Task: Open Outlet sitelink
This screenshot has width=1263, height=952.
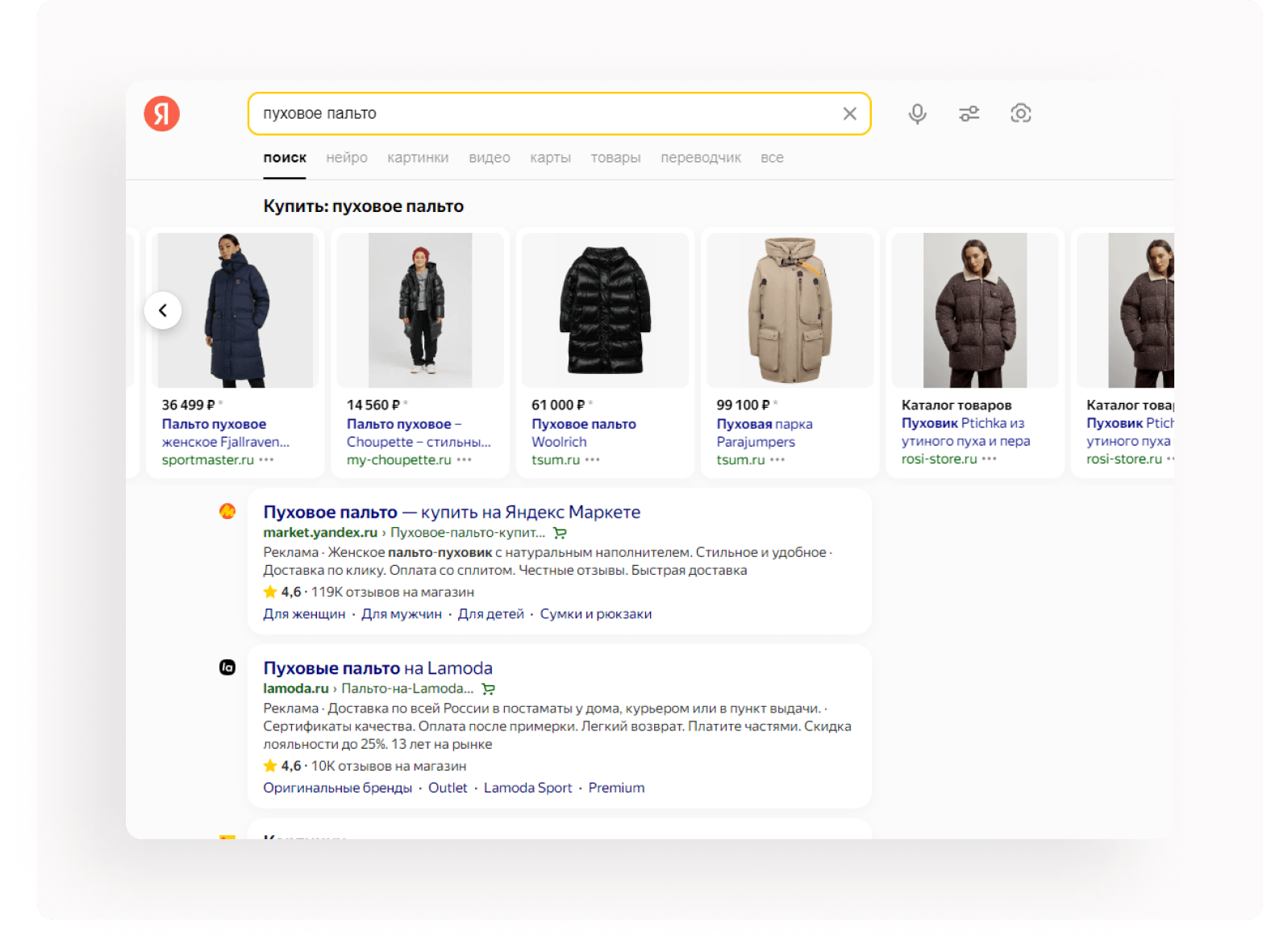Action: click(x=448, y=788)
